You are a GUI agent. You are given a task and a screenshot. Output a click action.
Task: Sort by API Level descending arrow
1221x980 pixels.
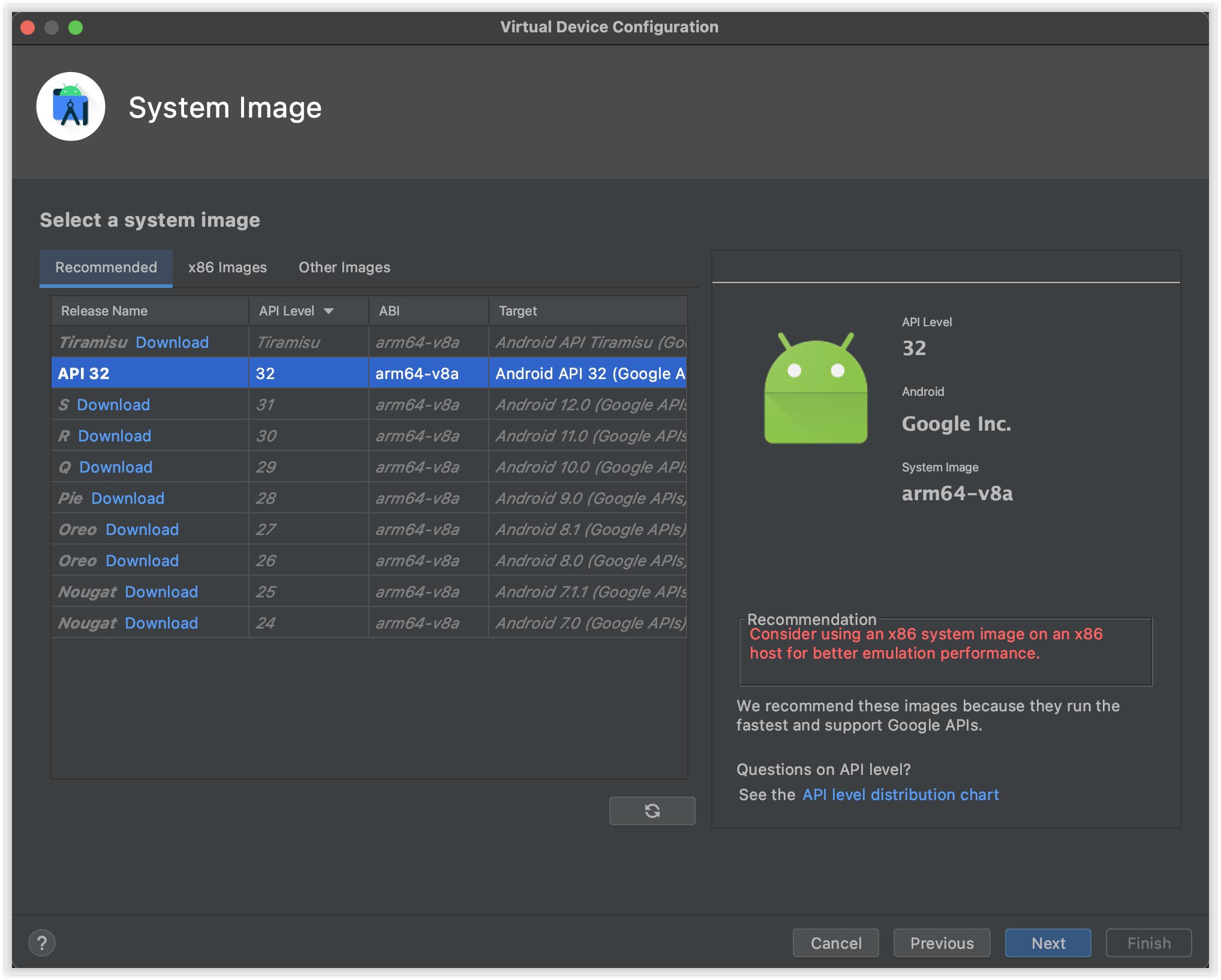[x=328, y=311]
